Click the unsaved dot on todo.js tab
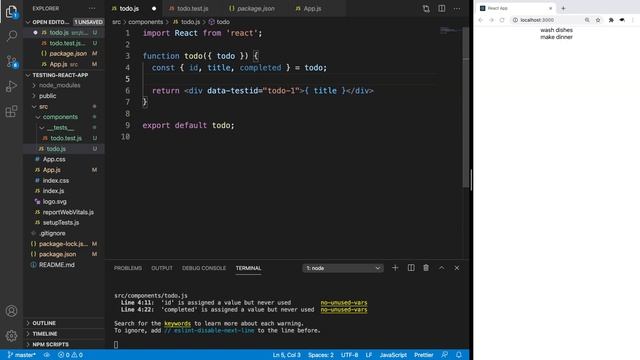Image resolution: width=640 pixels, height=360 pixels. [x=154, y=9]
